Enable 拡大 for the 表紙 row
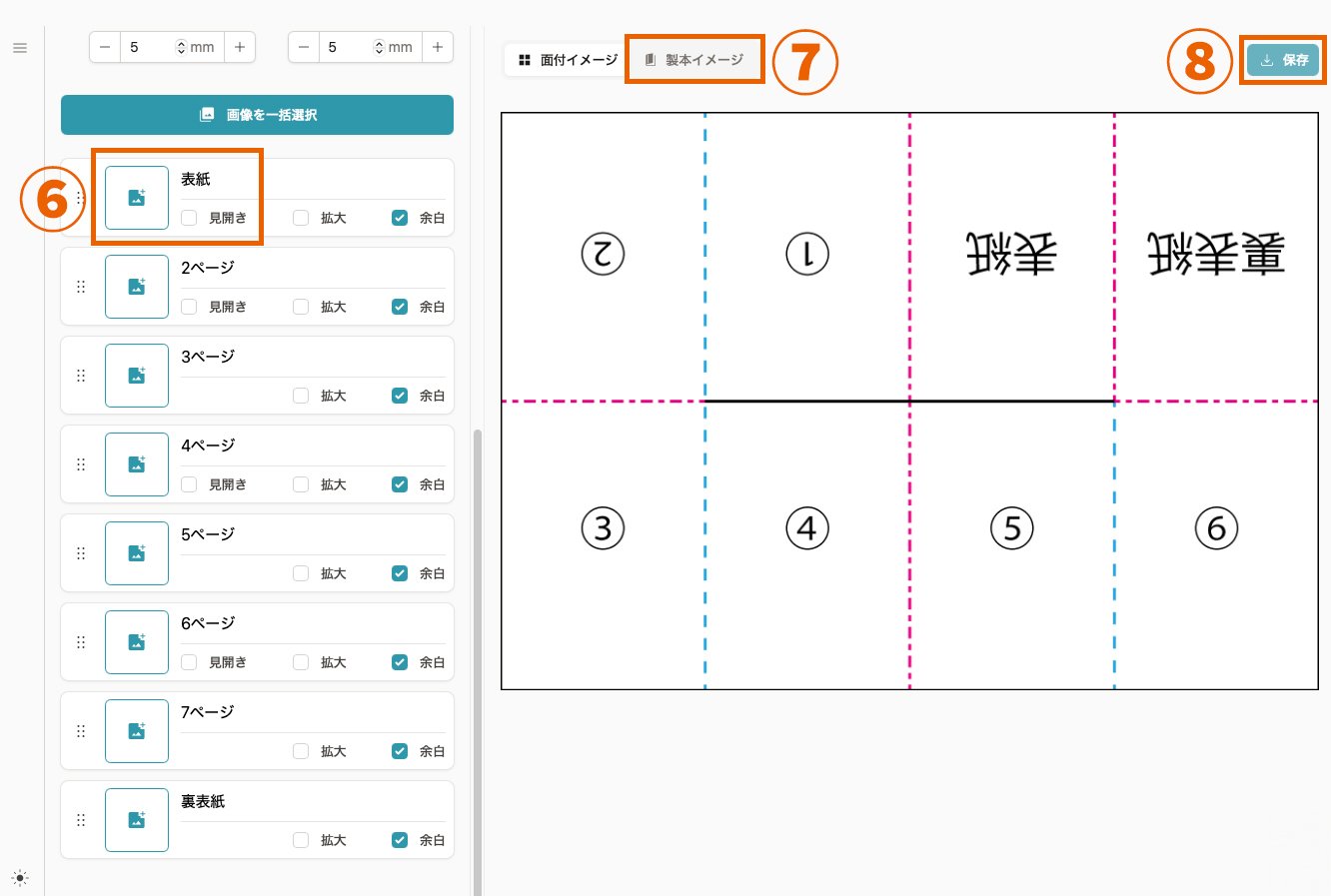The image size is (1331, 896). 301,218
